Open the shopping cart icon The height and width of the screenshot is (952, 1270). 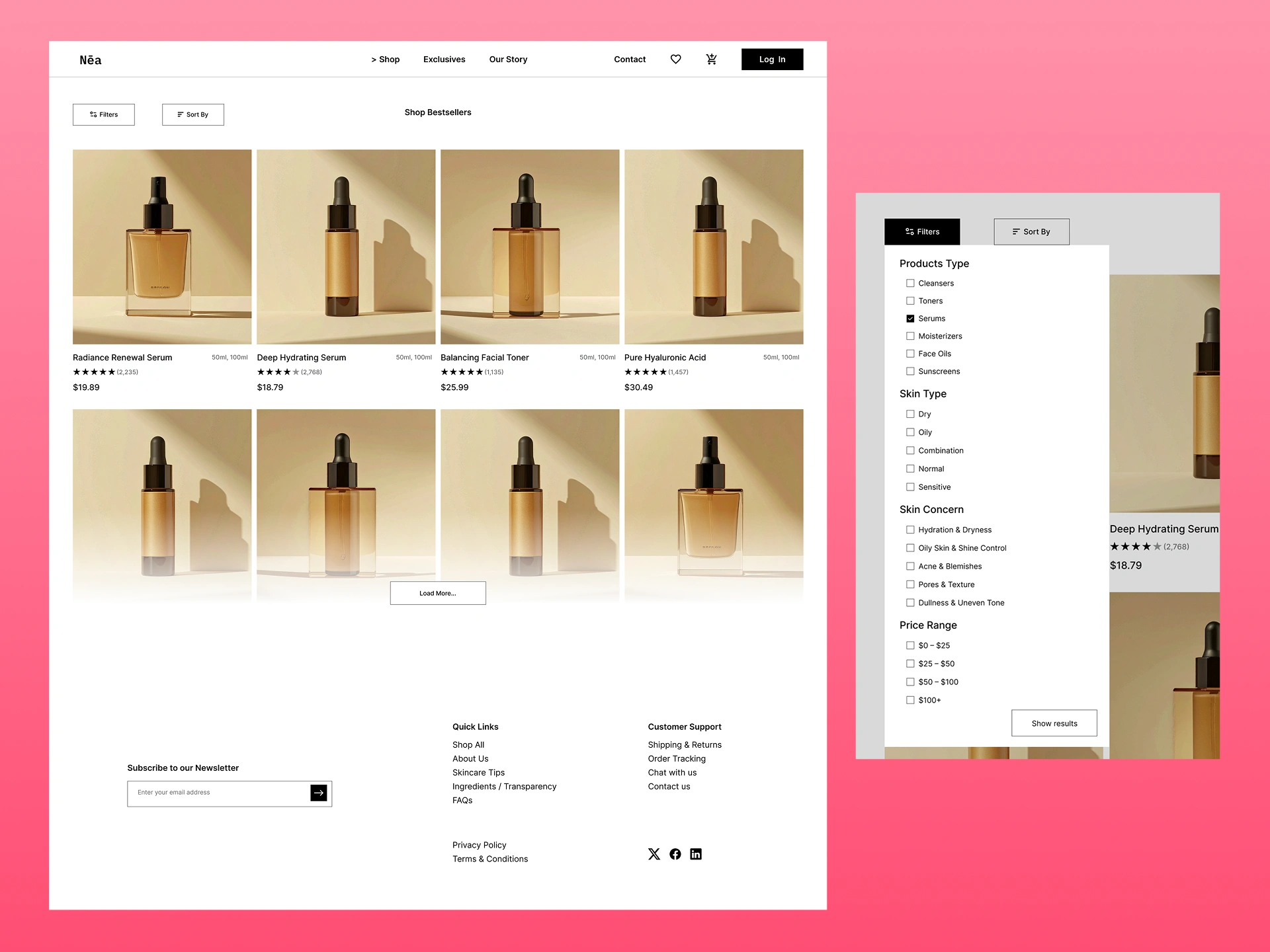711,59
